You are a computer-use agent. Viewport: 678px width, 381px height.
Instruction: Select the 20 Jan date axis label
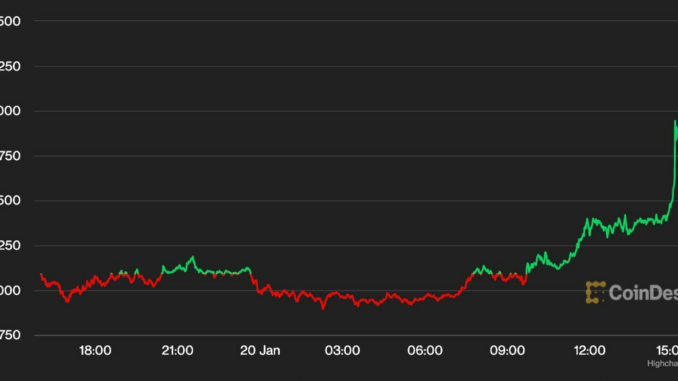[260, 350]
